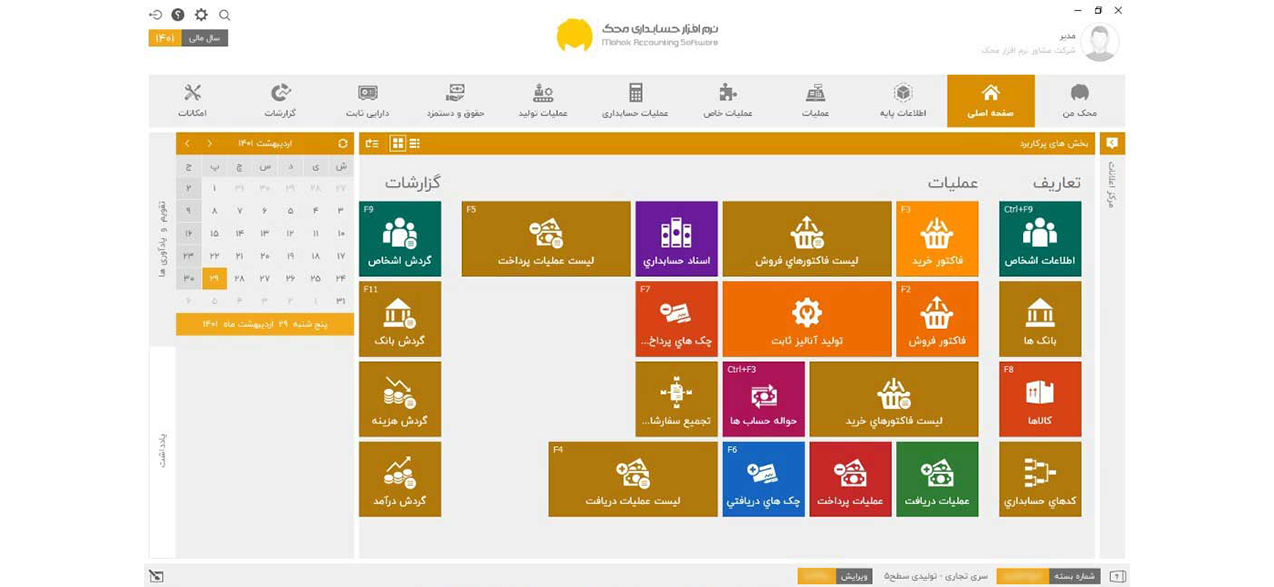Open the Fiscal Year (سال مالی) selector
The width and height of the screenshot is (1274, 587).
204,38
